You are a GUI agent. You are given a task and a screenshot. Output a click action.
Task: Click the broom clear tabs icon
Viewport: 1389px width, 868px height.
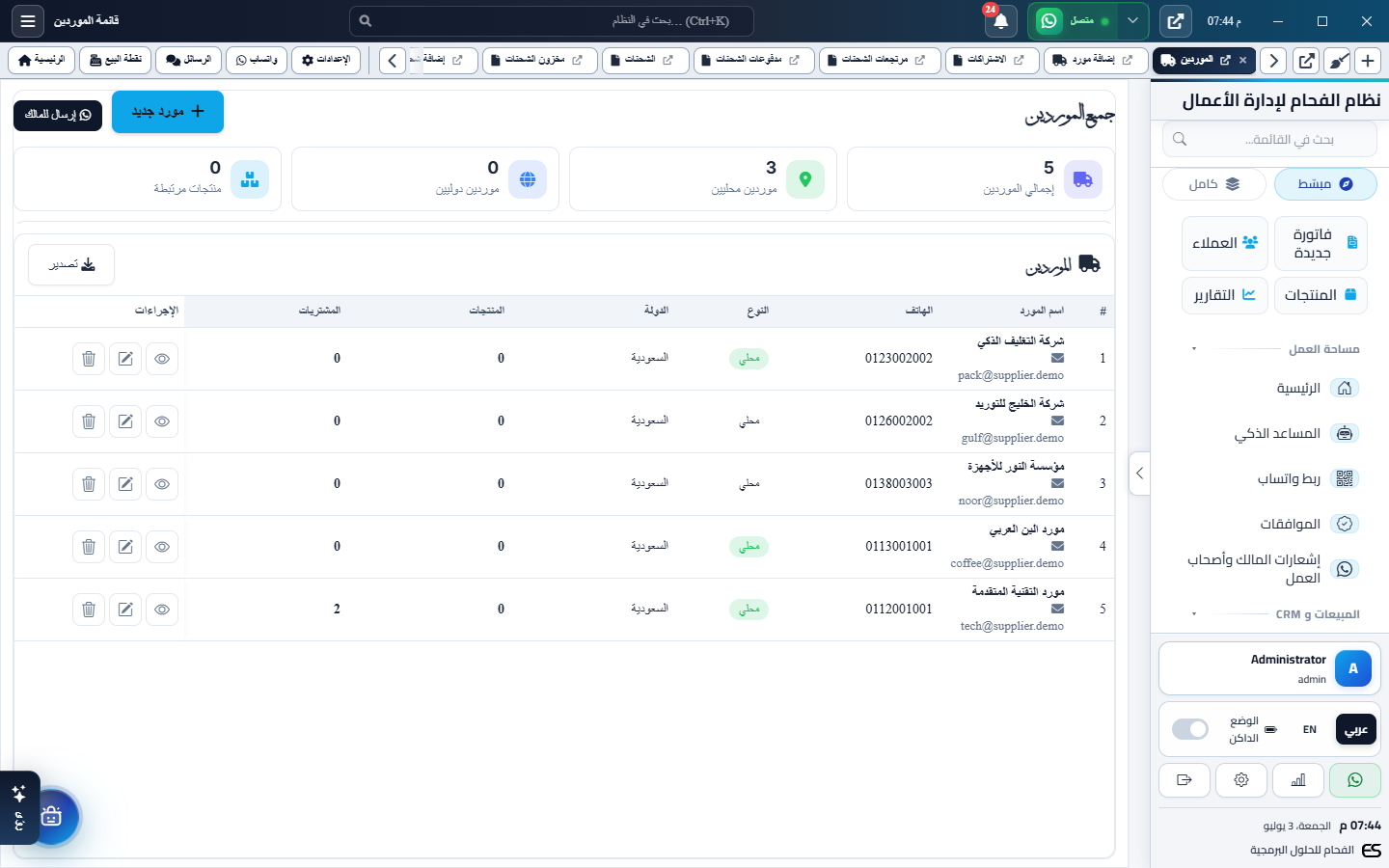click(x=1337, y=61)
